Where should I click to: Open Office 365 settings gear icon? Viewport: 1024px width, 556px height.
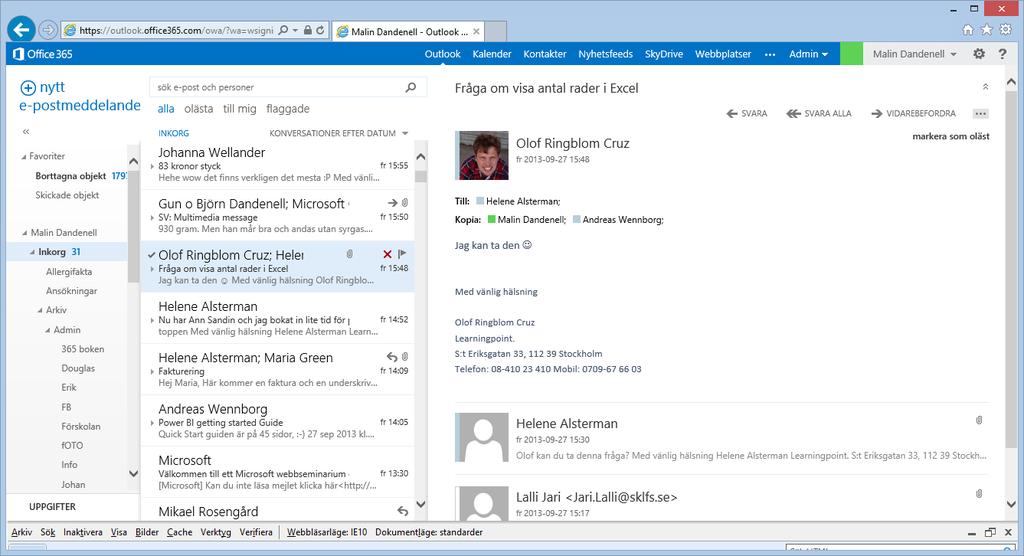click(979, 54)
